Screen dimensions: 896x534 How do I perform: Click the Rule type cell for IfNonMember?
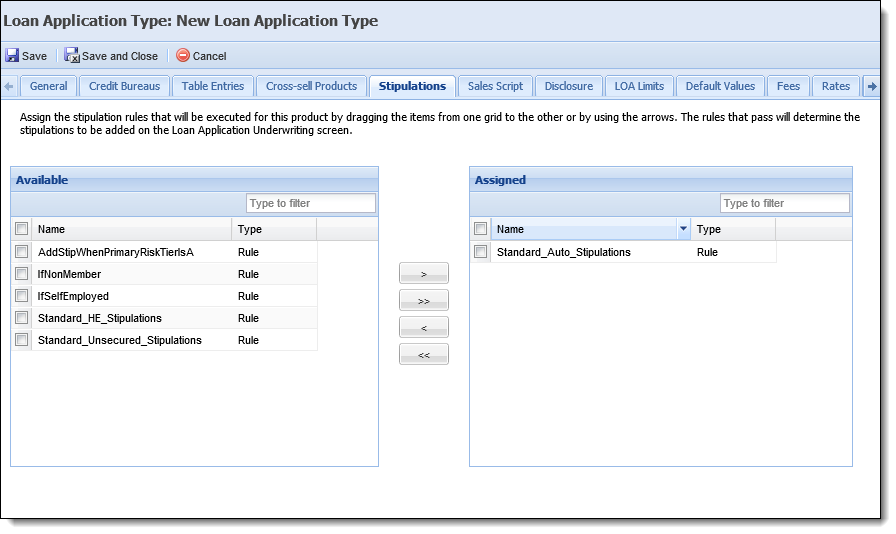tap(274, 274)
